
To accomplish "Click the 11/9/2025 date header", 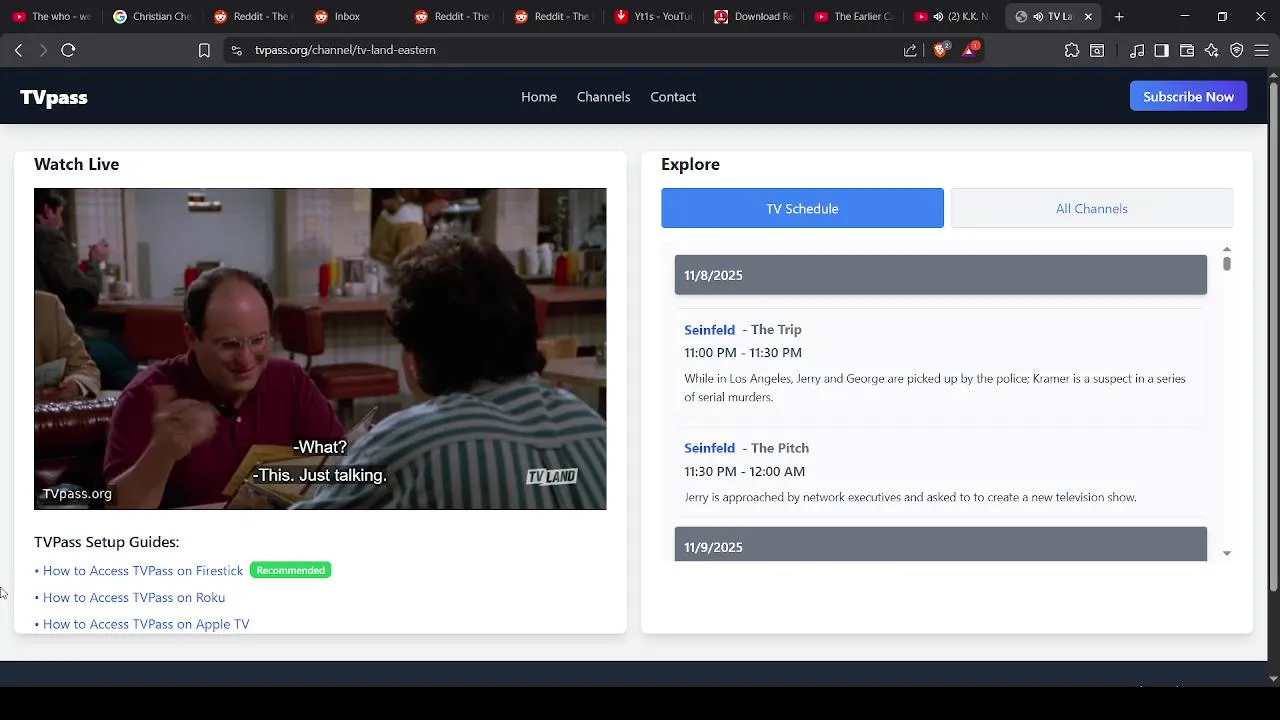I will (x=941, y=545).
